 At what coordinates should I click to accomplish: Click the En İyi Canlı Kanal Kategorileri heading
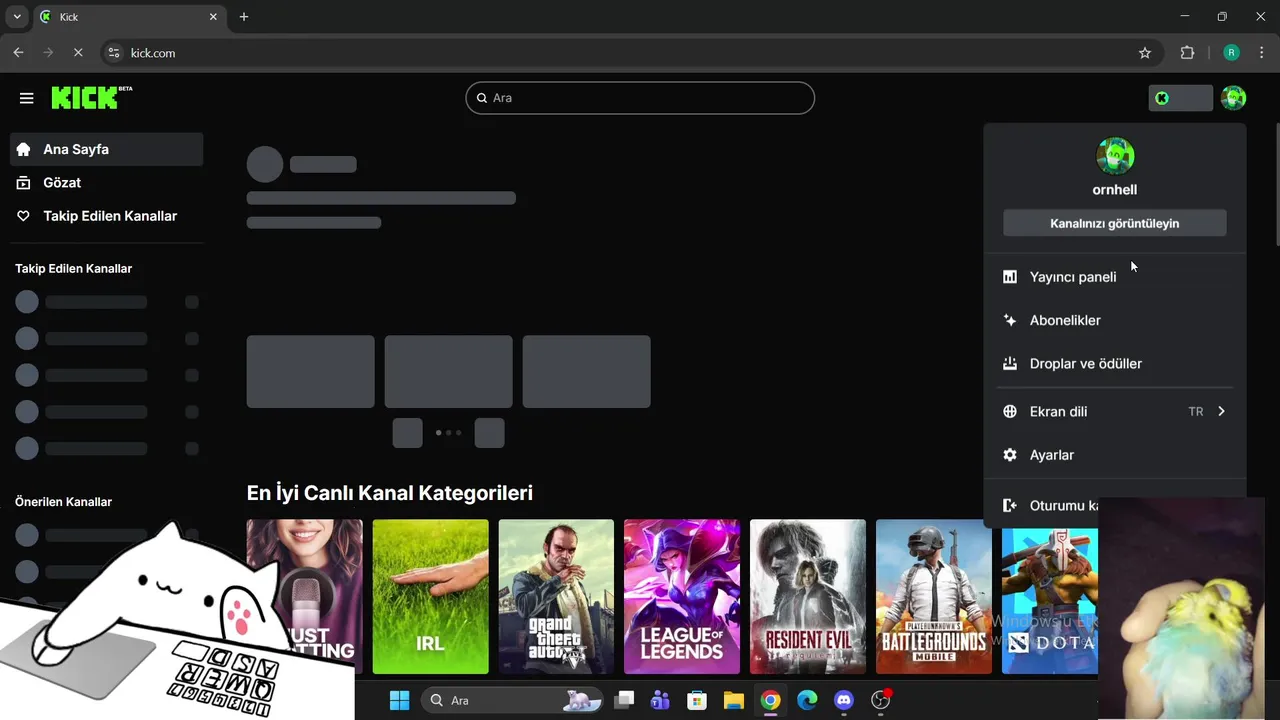pyautogui.click(x=390, y=493)
